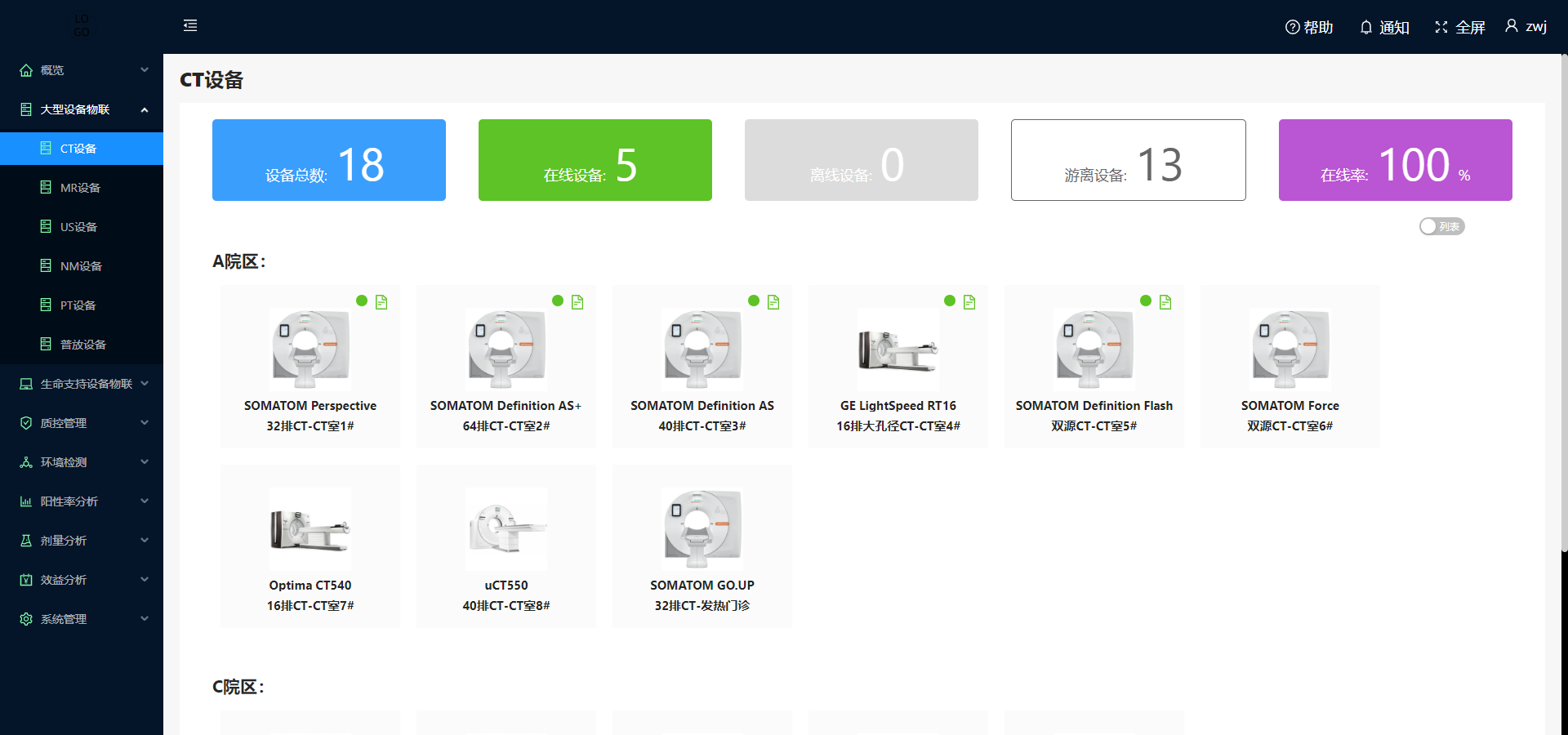
Task: Click the A院区 section heading
Action: [x=239, y=261]
